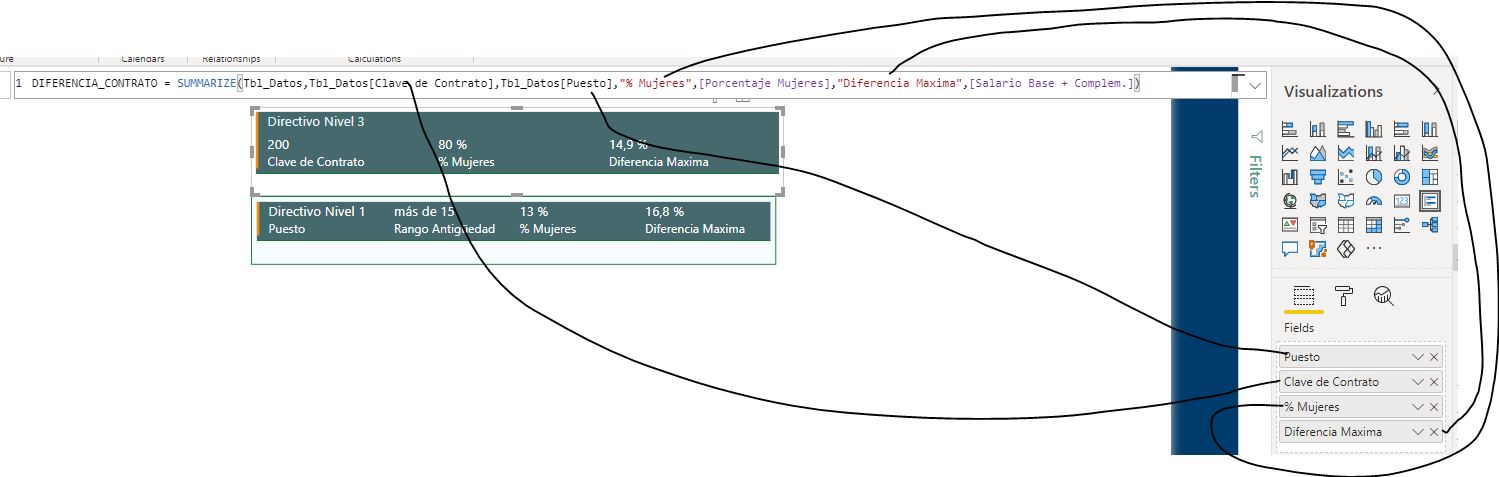
Task: Click the 200 Clave de Contrato value
Action: [278, 145]
